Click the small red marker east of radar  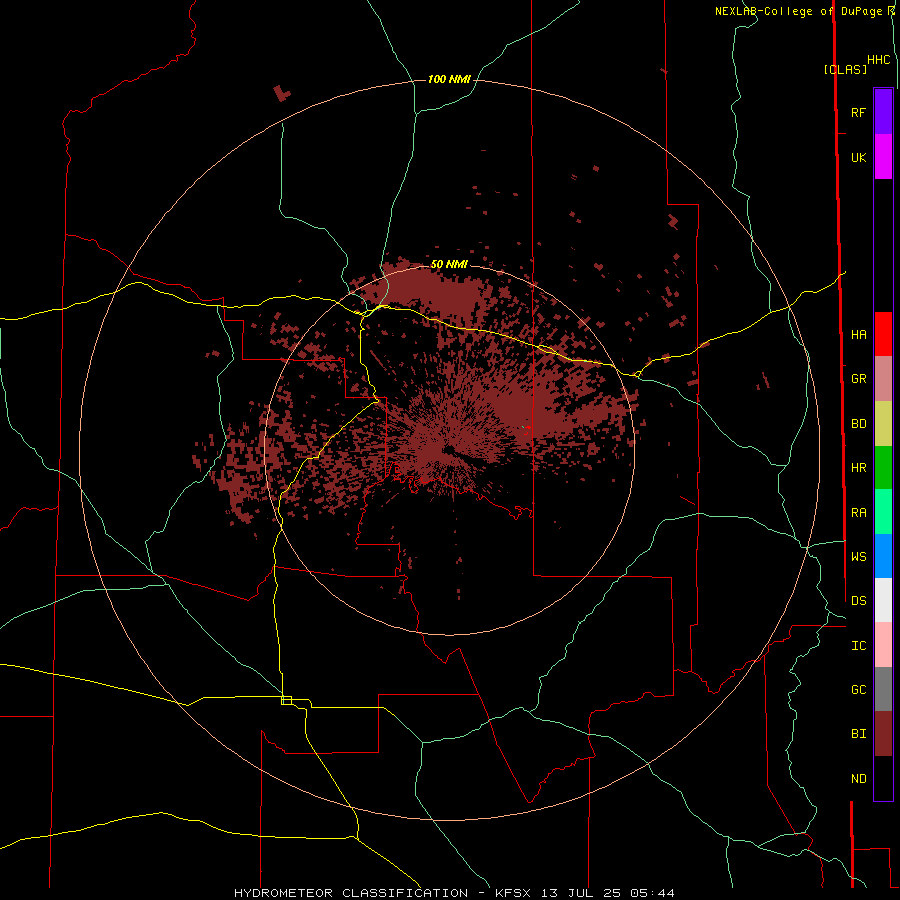[527, 429]
